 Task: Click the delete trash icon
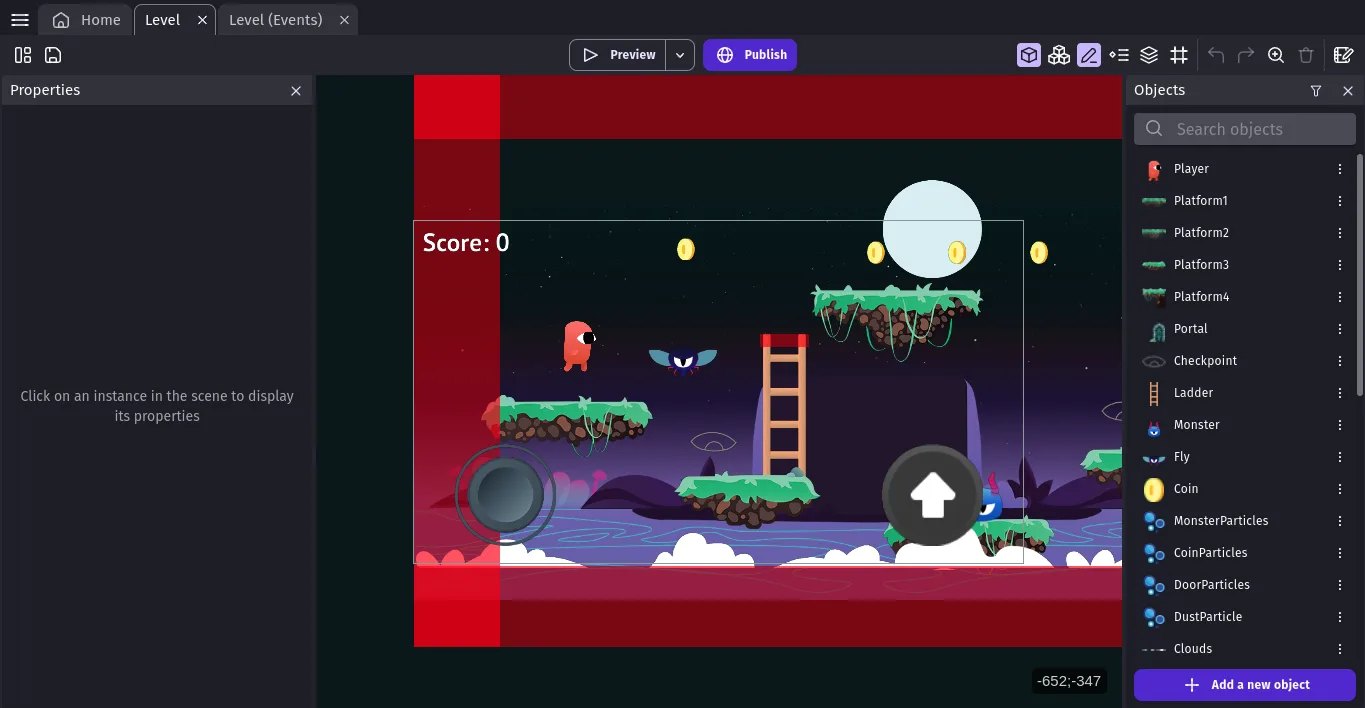[x=1306, y=55]
